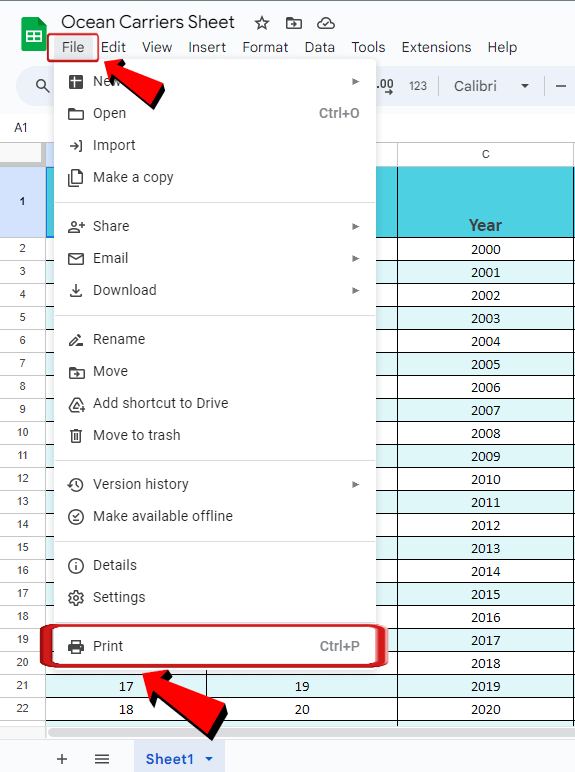Open the all sheets list icon
This screenshot has width=575, height=772.
pyautogui.click(x=102, y=759)
